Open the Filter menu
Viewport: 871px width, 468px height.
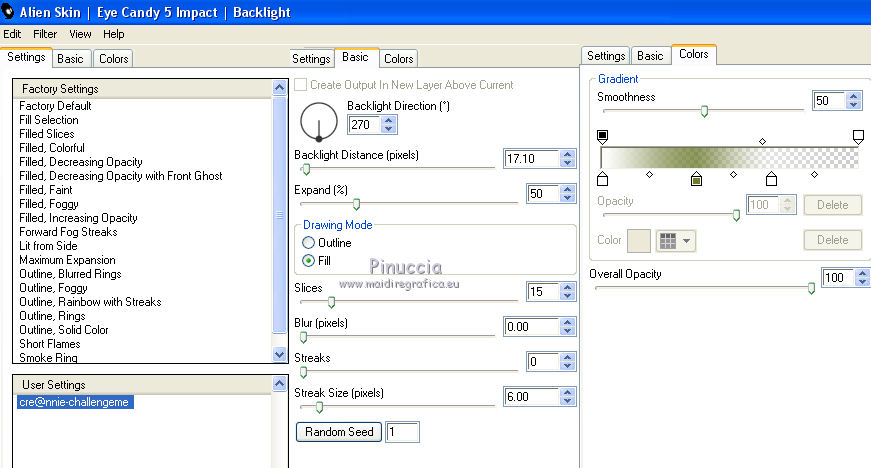(x=44, y=34)
